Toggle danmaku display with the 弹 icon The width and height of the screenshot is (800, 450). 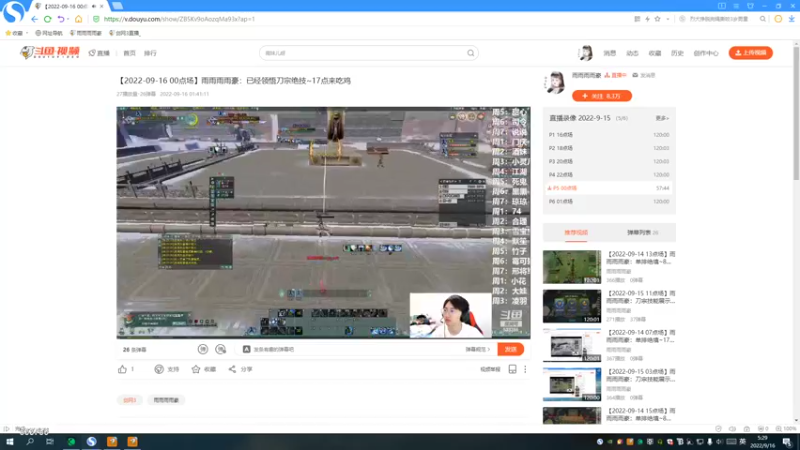[x=203, y=349]
